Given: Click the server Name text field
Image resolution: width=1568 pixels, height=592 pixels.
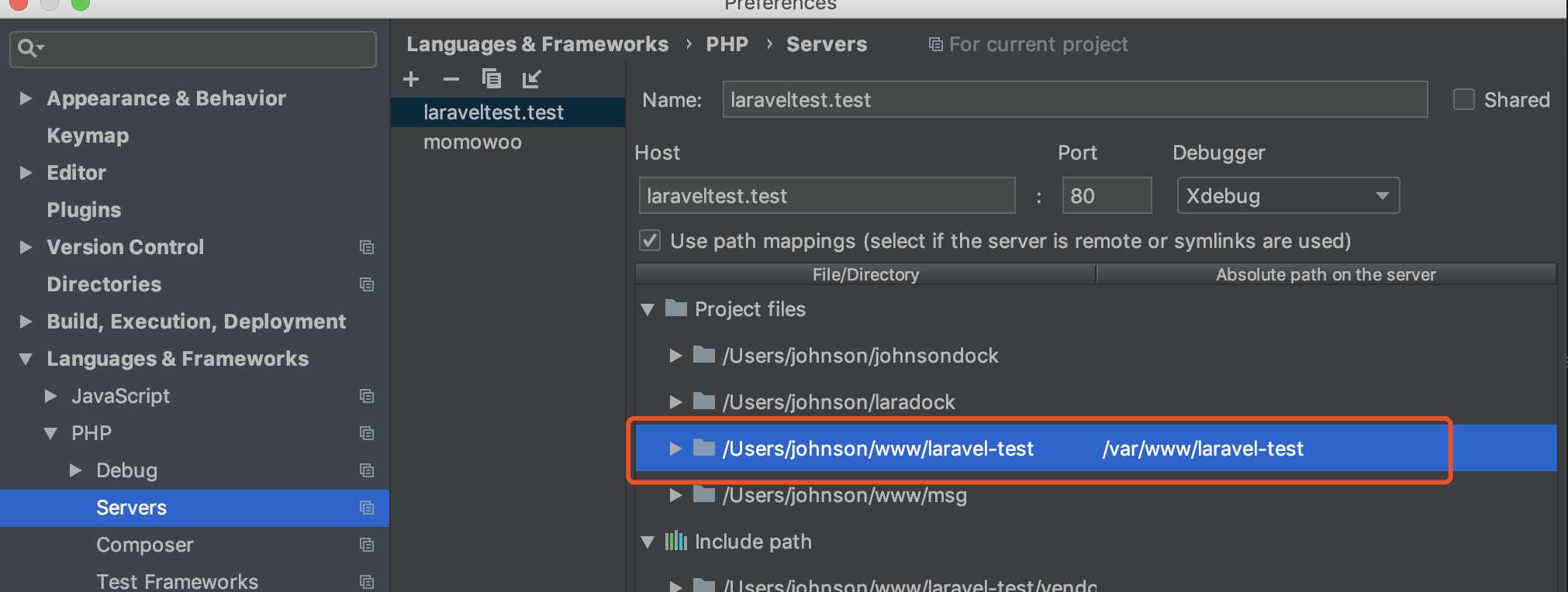Looking at the screenshot, I should tap(1074, 100).
